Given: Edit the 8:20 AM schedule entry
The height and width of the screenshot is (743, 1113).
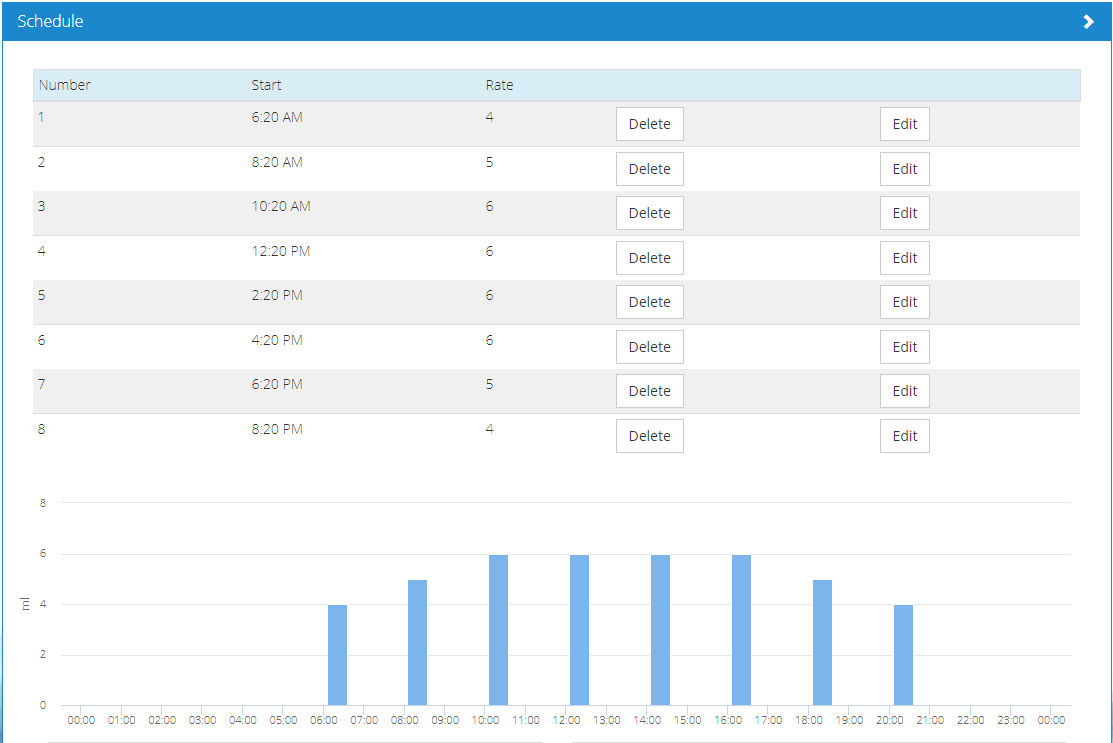Looking at the screenshot, I should [904, 169].
